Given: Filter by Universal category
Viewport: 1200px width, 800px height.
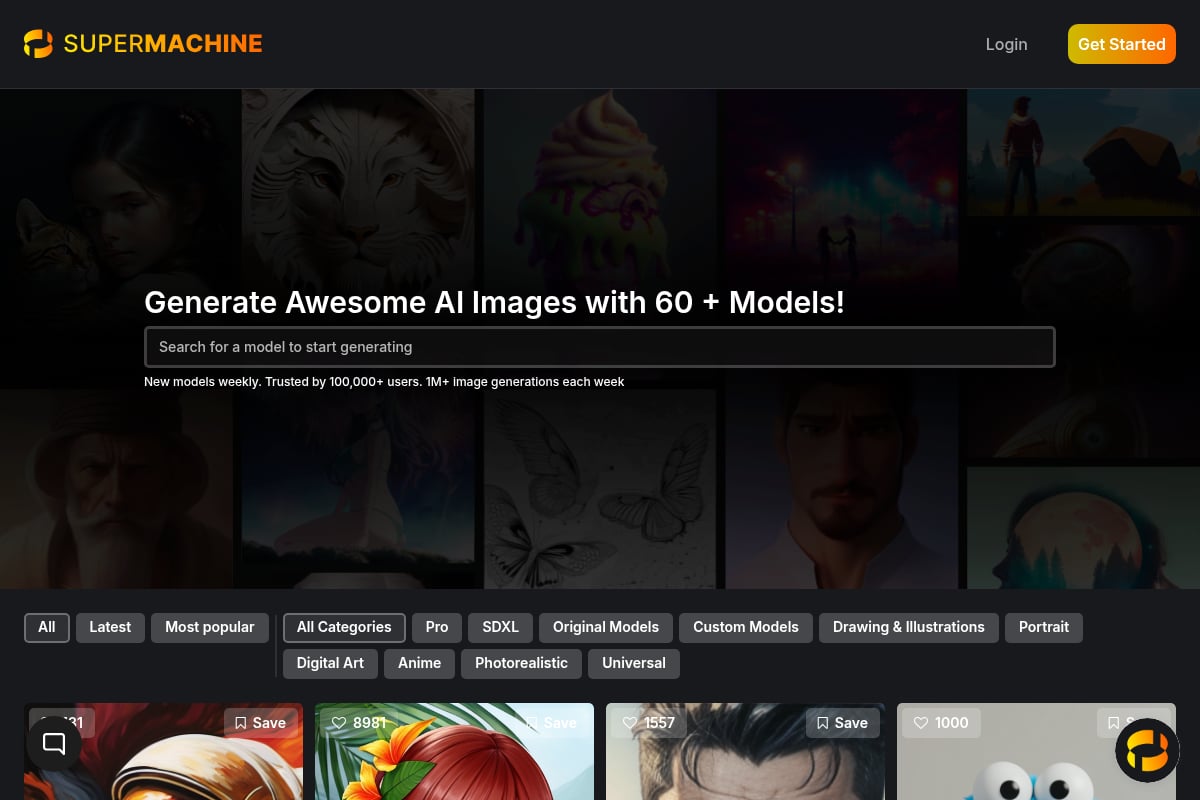Looking at the screenshot, I should 634,664.
